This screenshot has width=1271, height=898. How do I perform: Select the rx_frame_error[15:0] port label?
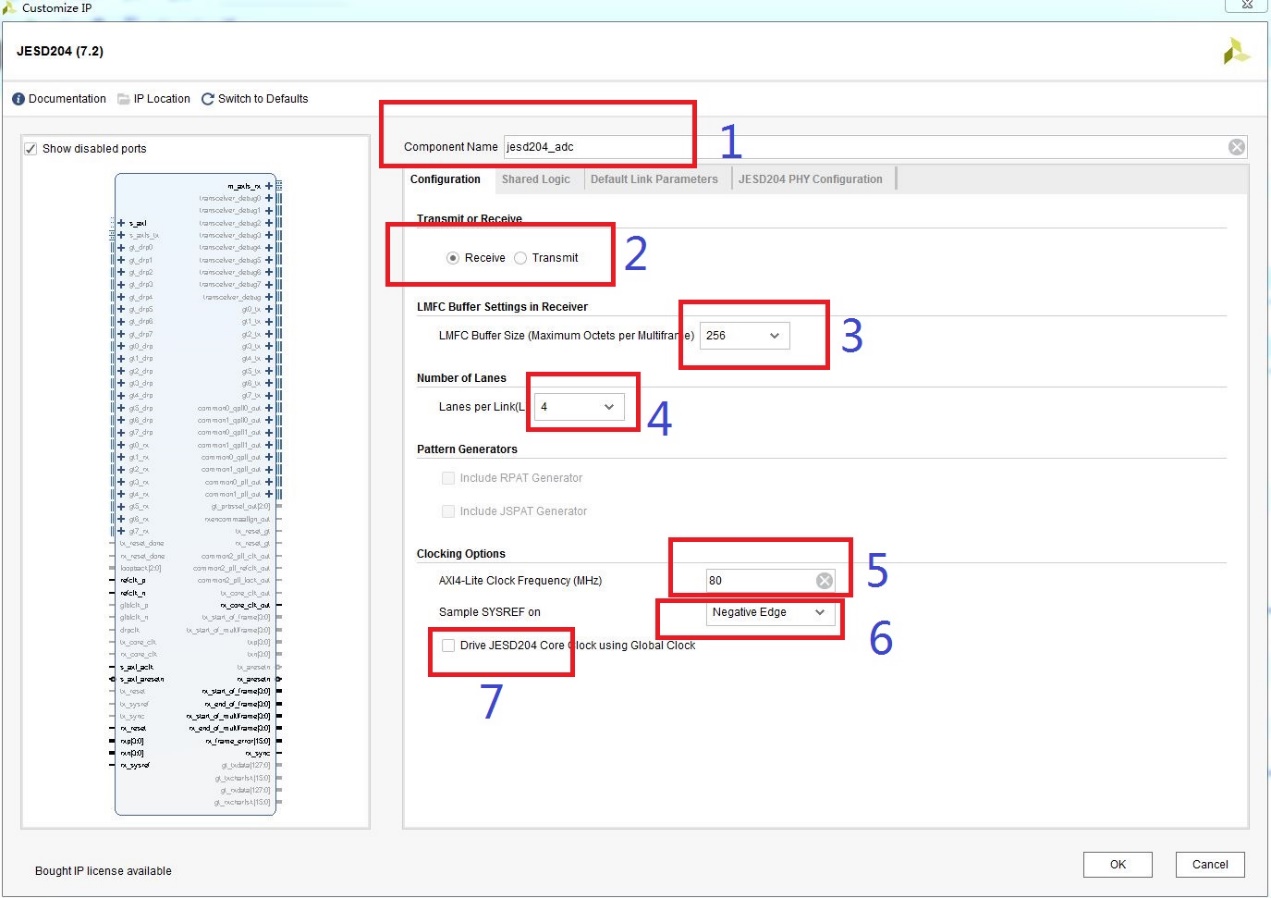238,741
